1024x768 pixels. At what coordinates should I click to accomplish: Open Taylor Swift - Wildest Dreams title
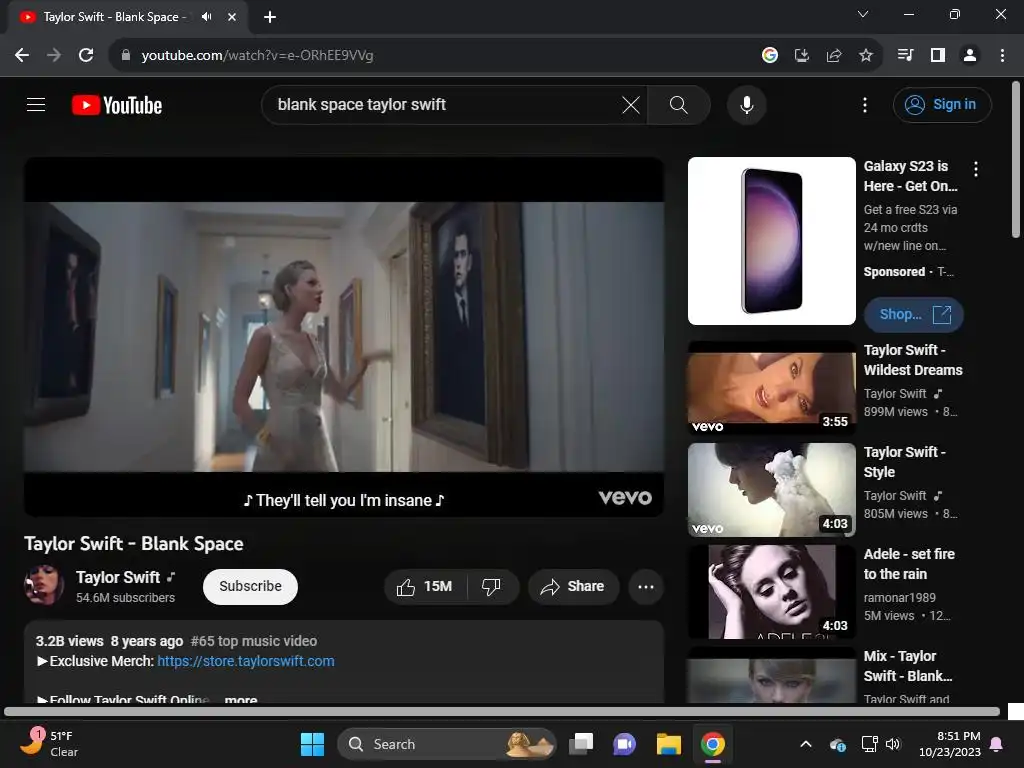[913, 360]
